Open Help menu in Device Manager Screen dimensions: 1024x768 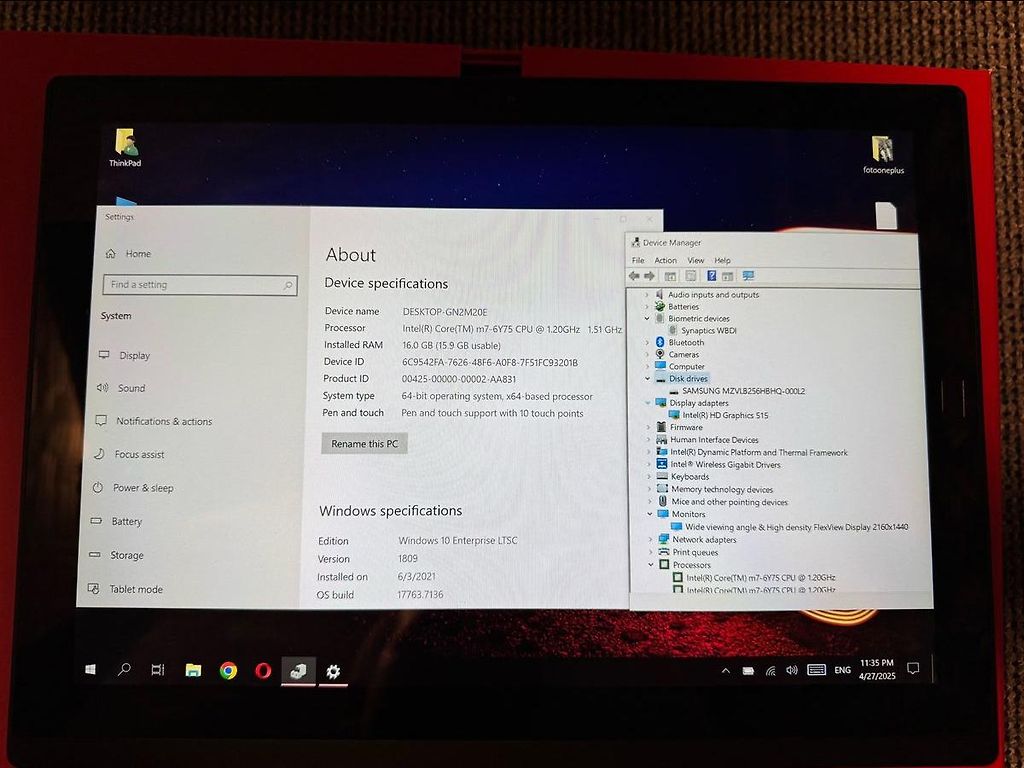click(722, 260)
